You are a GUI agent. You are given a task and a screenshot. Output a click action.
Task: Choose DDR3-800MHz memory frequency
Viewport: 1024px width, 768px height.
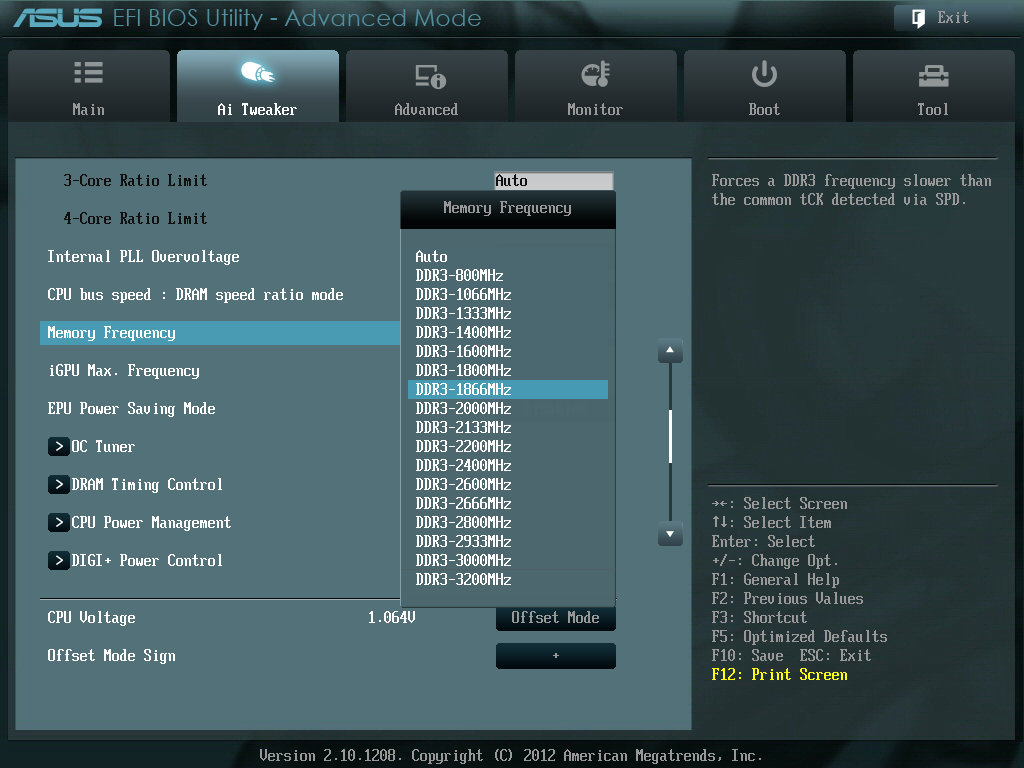[x=508, y=276]
